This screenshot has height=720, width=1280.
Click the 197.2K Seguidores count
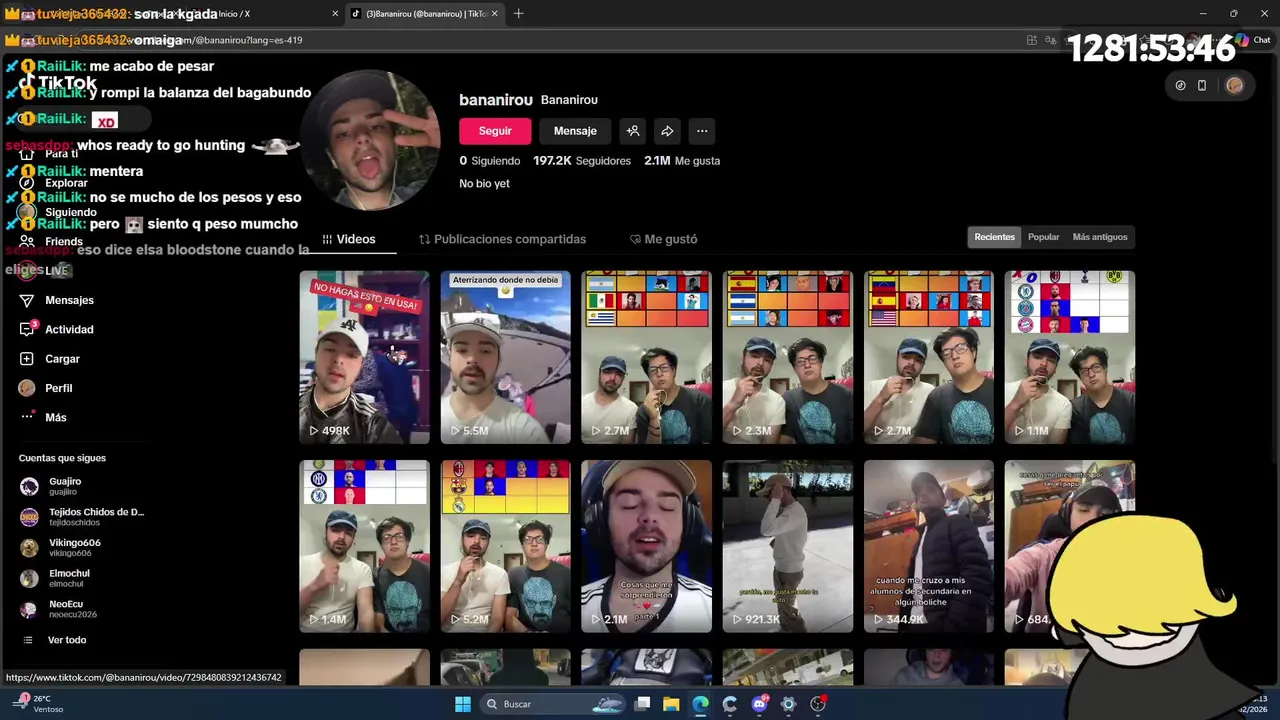click(582, 161)
